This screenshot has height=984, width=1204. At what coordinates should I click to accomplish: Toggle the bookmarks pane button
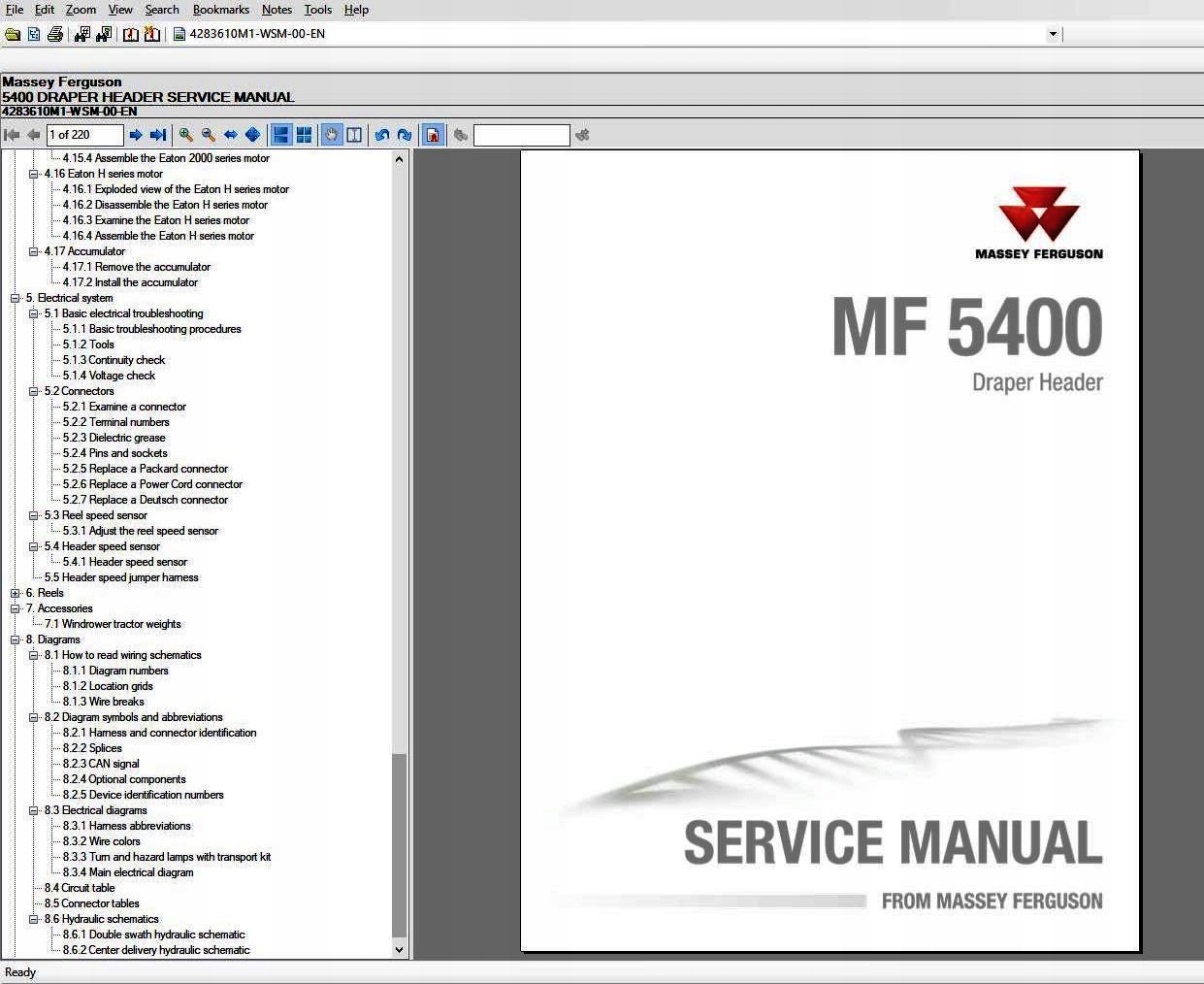pos(433,135)
